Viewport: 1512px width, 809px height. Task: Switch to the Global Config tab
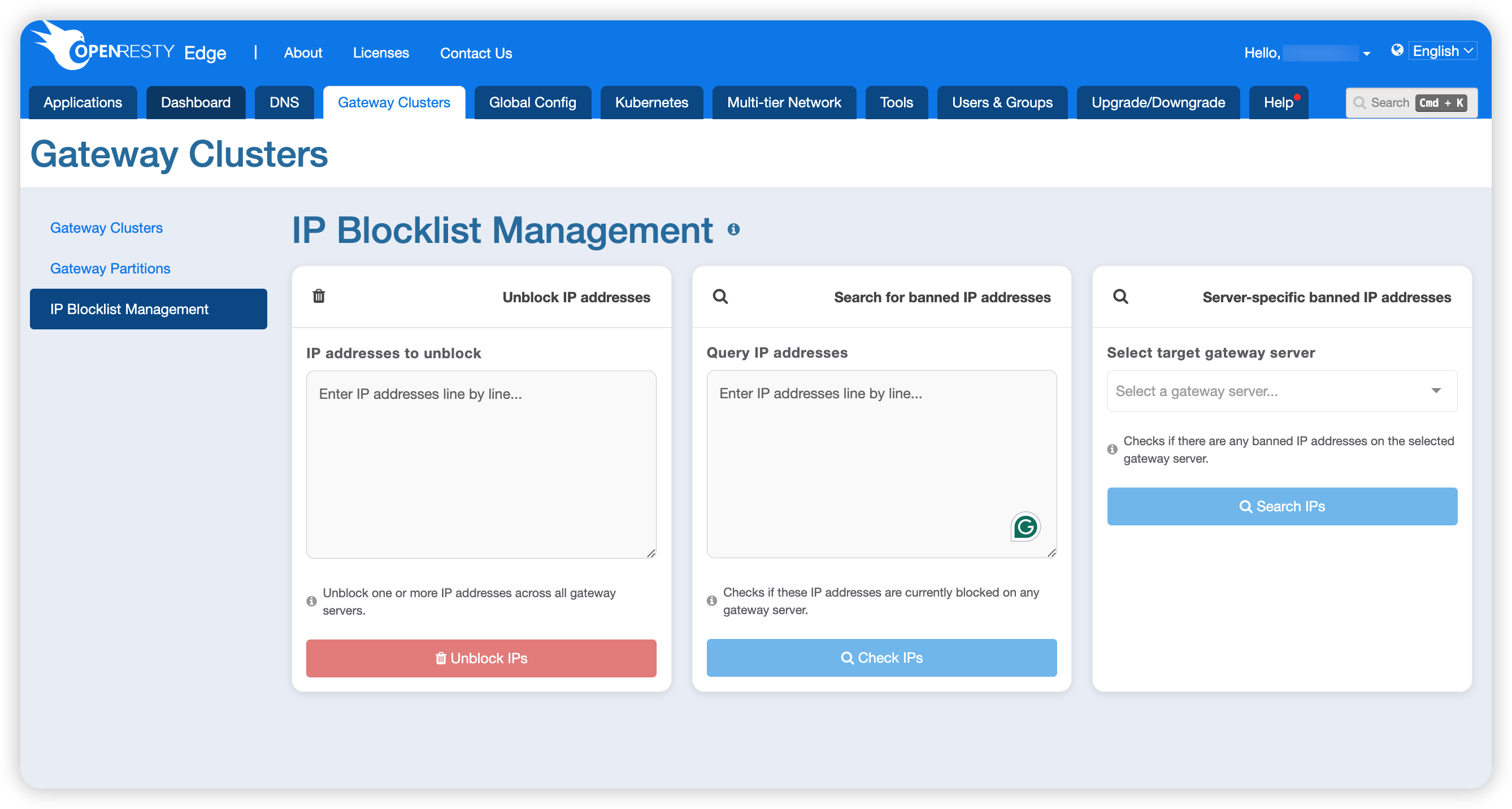click(532, 103)
